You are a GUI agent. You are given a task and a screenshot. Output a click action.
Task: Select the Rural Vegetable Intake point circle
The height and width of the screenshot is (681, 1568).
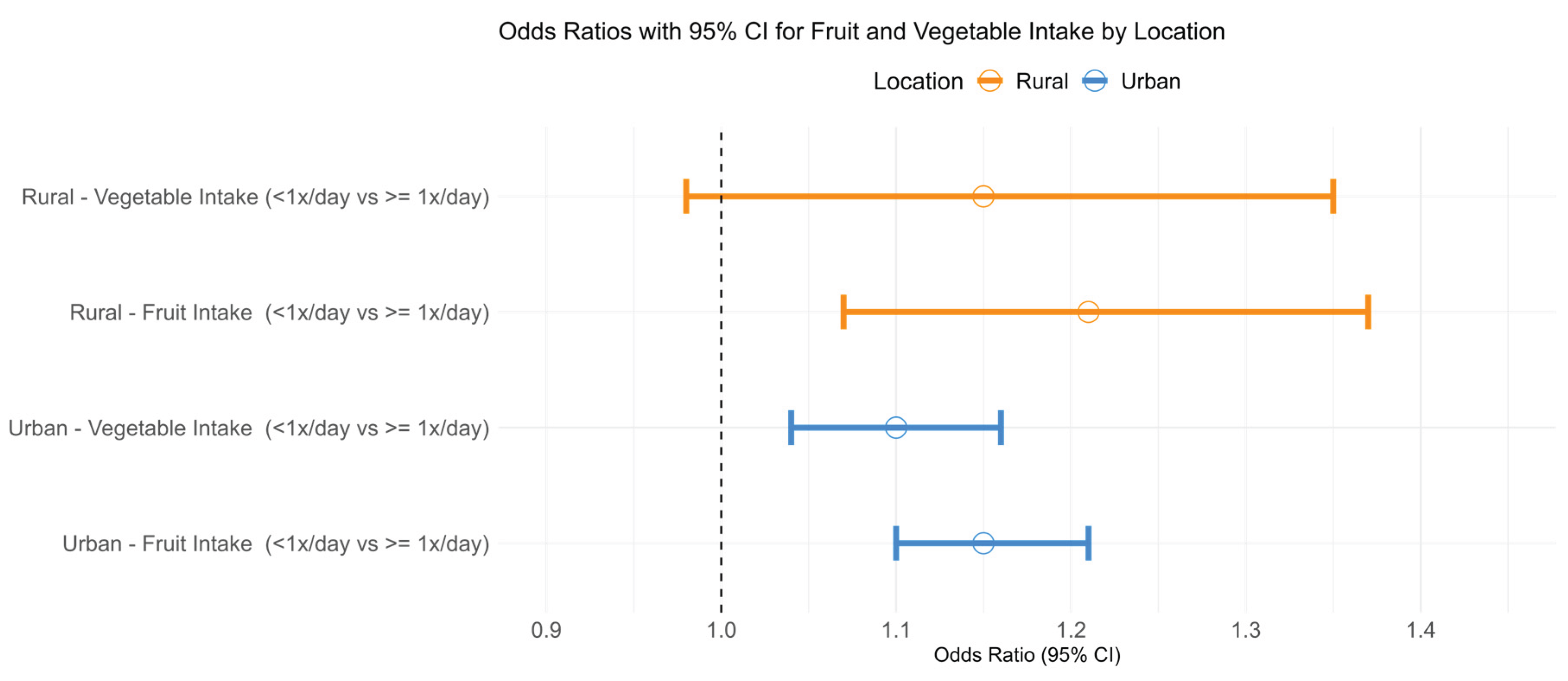pos(983,196)
